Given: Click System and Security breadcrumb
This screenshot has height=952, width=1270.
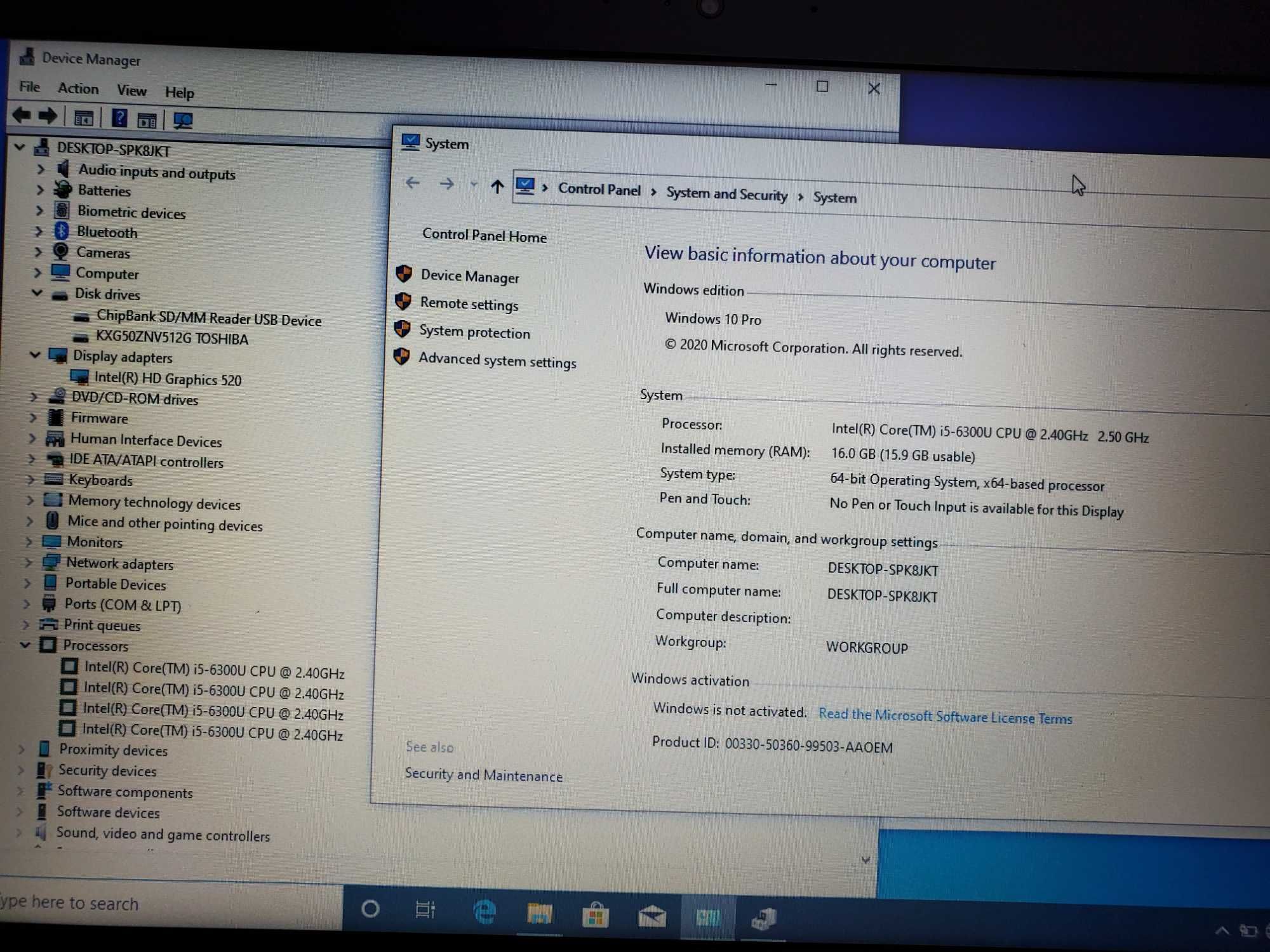Looking at the screenshot, I should point(726,194).
